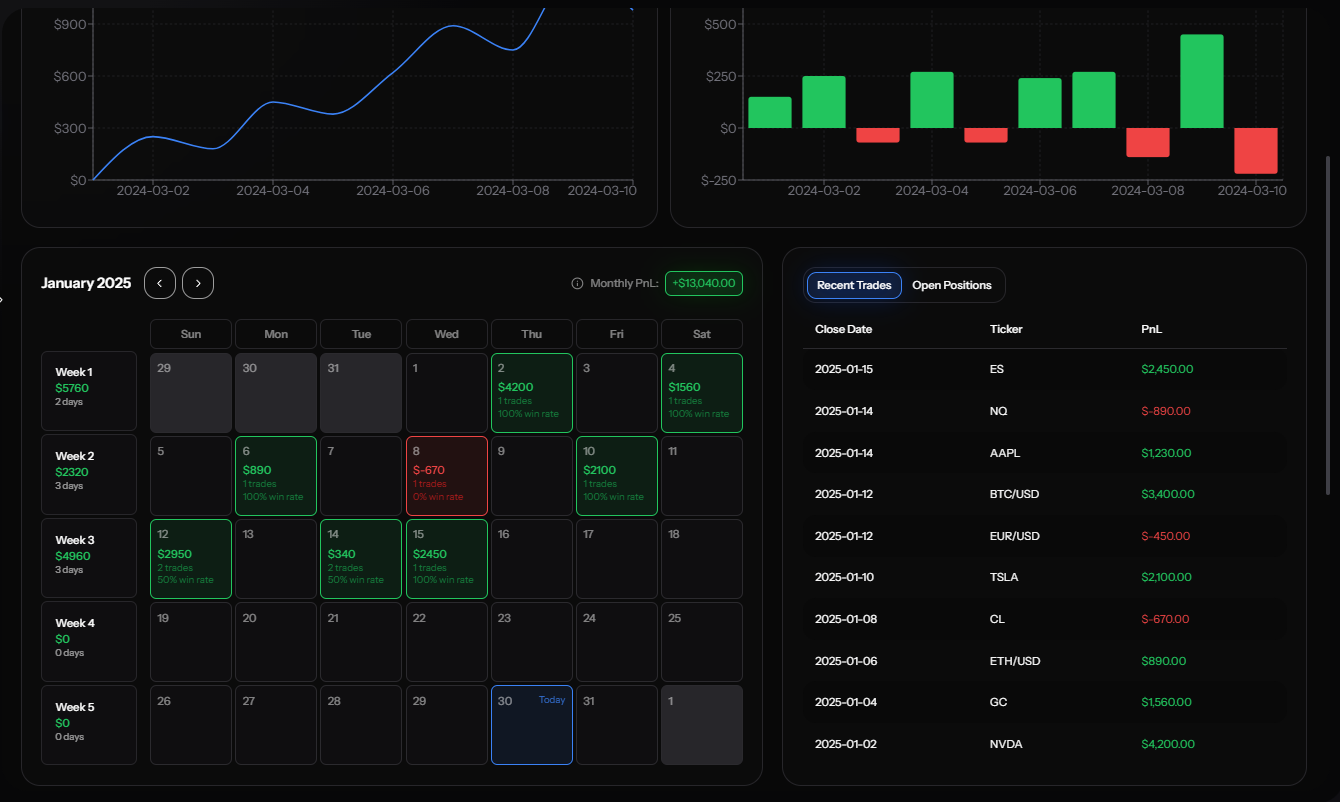1340x802 pixels.
Task: Open January 15 trade day details
Action: 446,559
